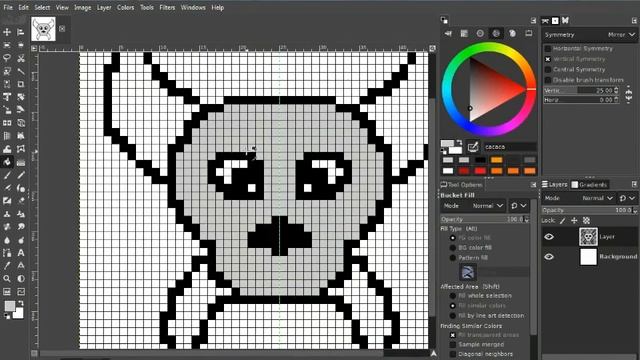The width and height of the screenshot is (640, 360).
Task: Open the Layers dock configuration menu button
Action: coord(634,184)
